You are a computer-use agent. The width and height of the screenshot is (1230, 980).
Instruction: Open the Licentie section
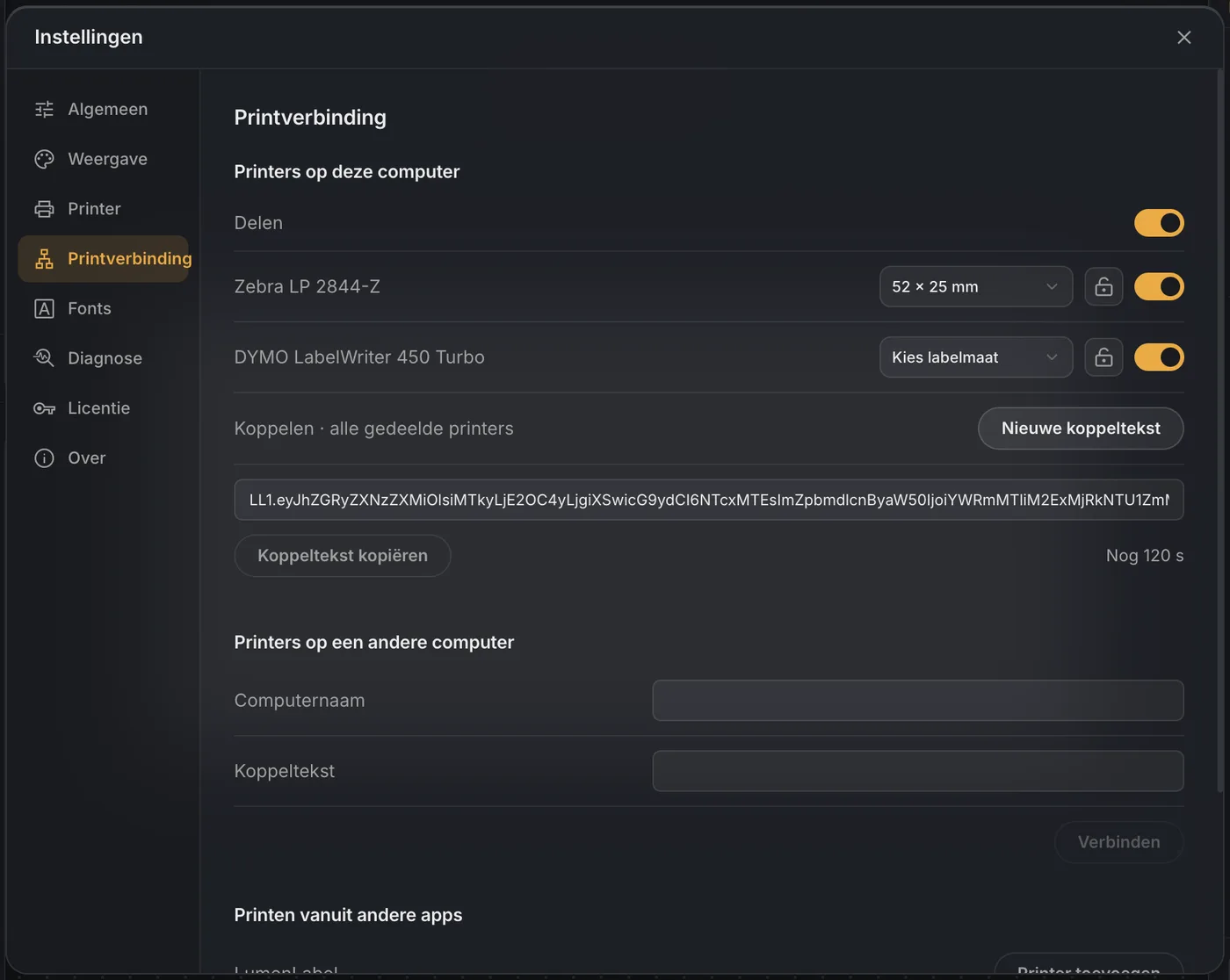click(104, 408)
